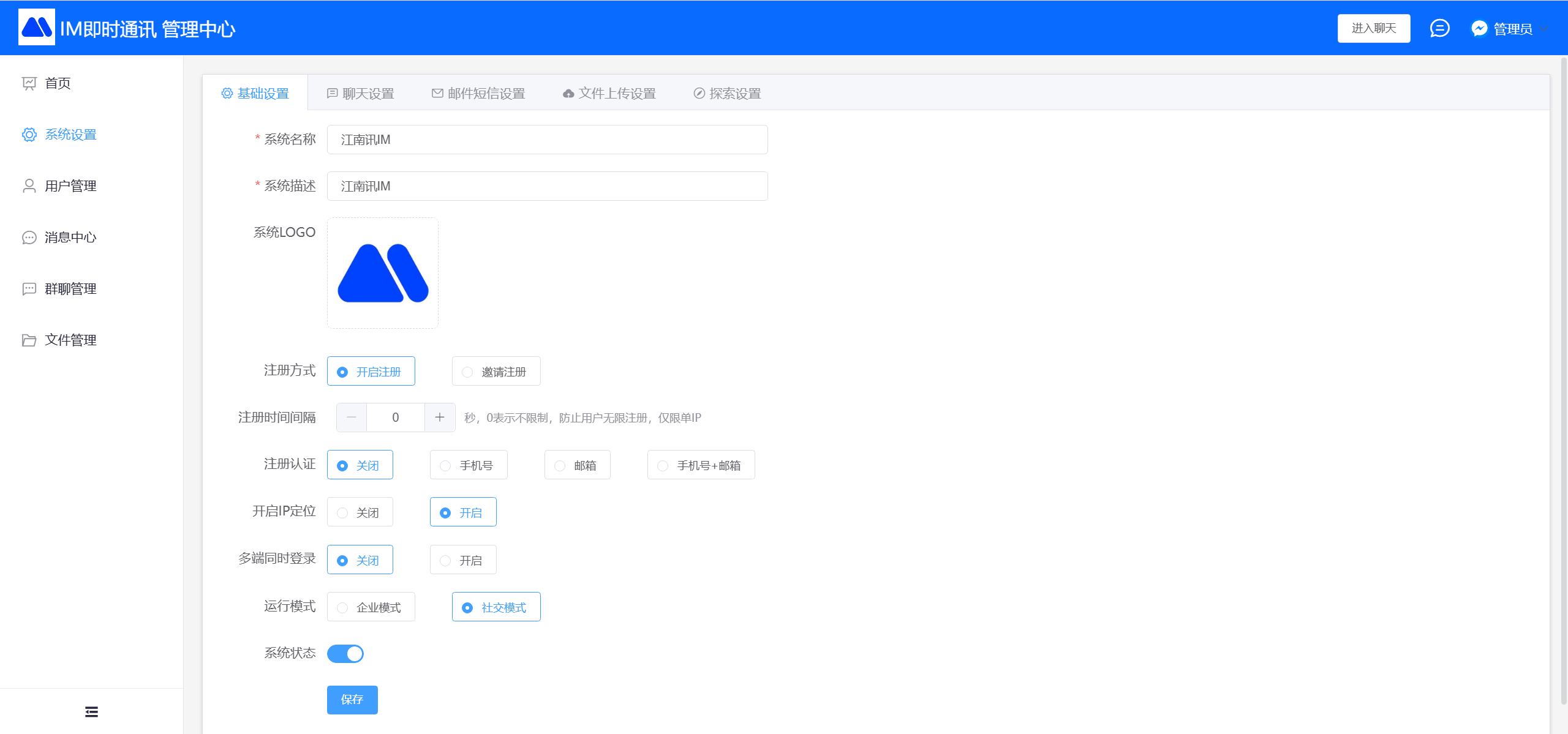
Task: Choose 企业模式 run mode
Action: [371, 607]
